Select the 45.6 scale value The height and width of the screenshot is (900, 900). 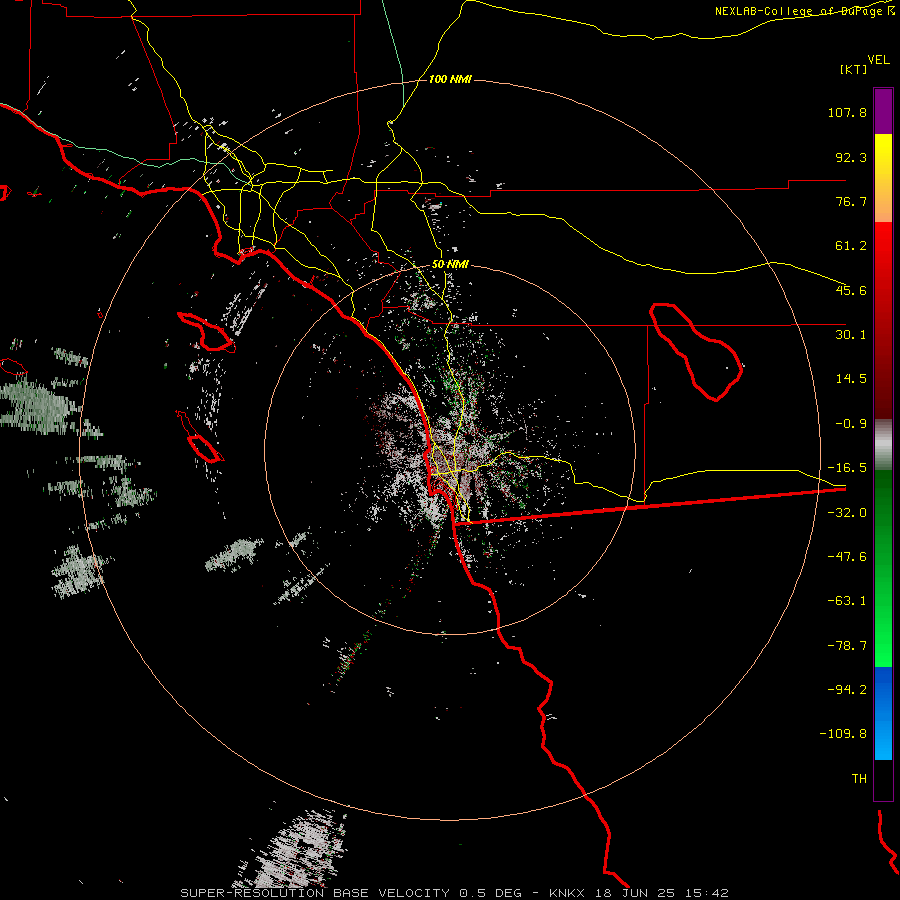point(851,290)
